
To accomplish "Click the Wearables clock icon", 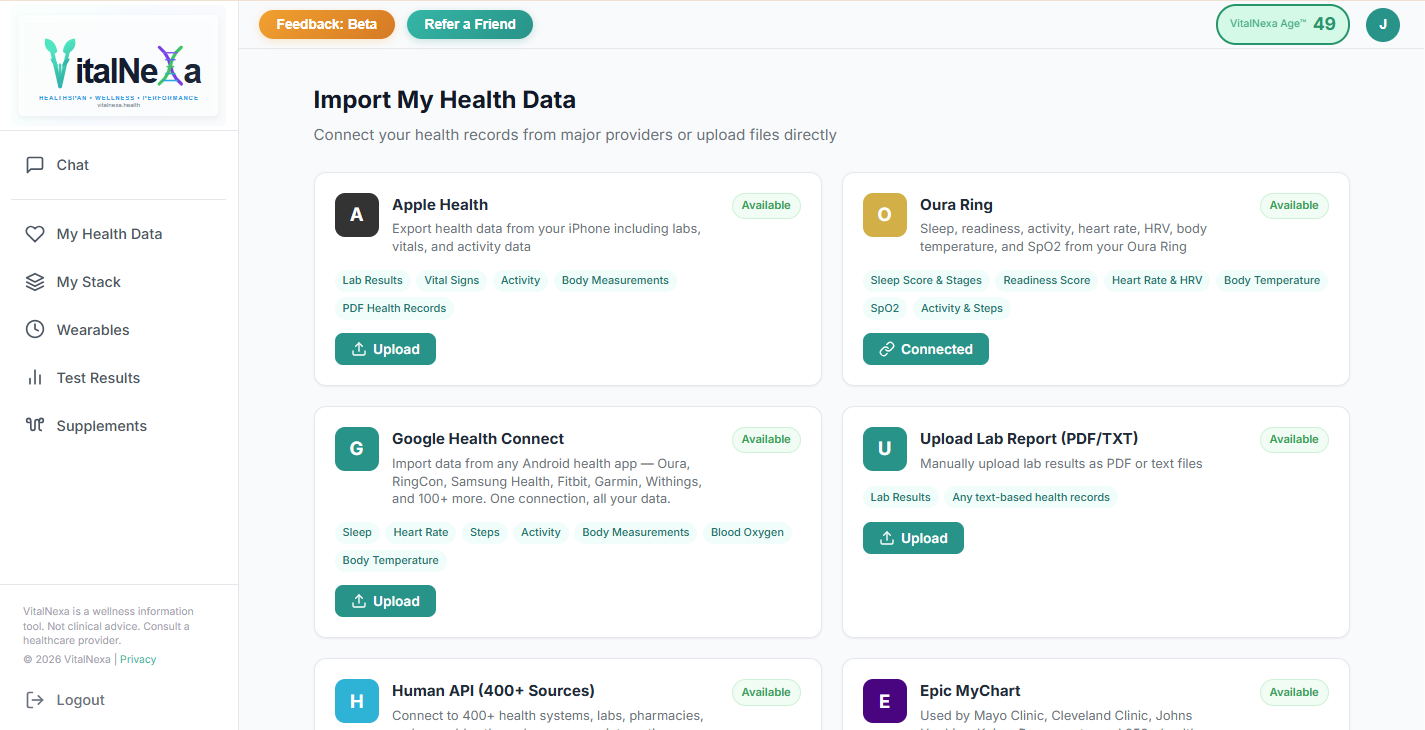I will click(x=36, y=329).
